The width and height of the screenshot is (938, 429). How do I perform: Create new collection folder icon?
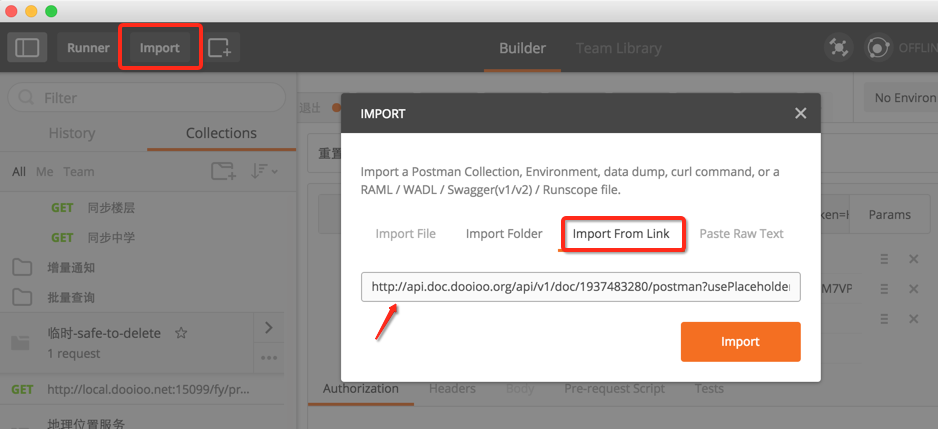[x=223, y=171]
